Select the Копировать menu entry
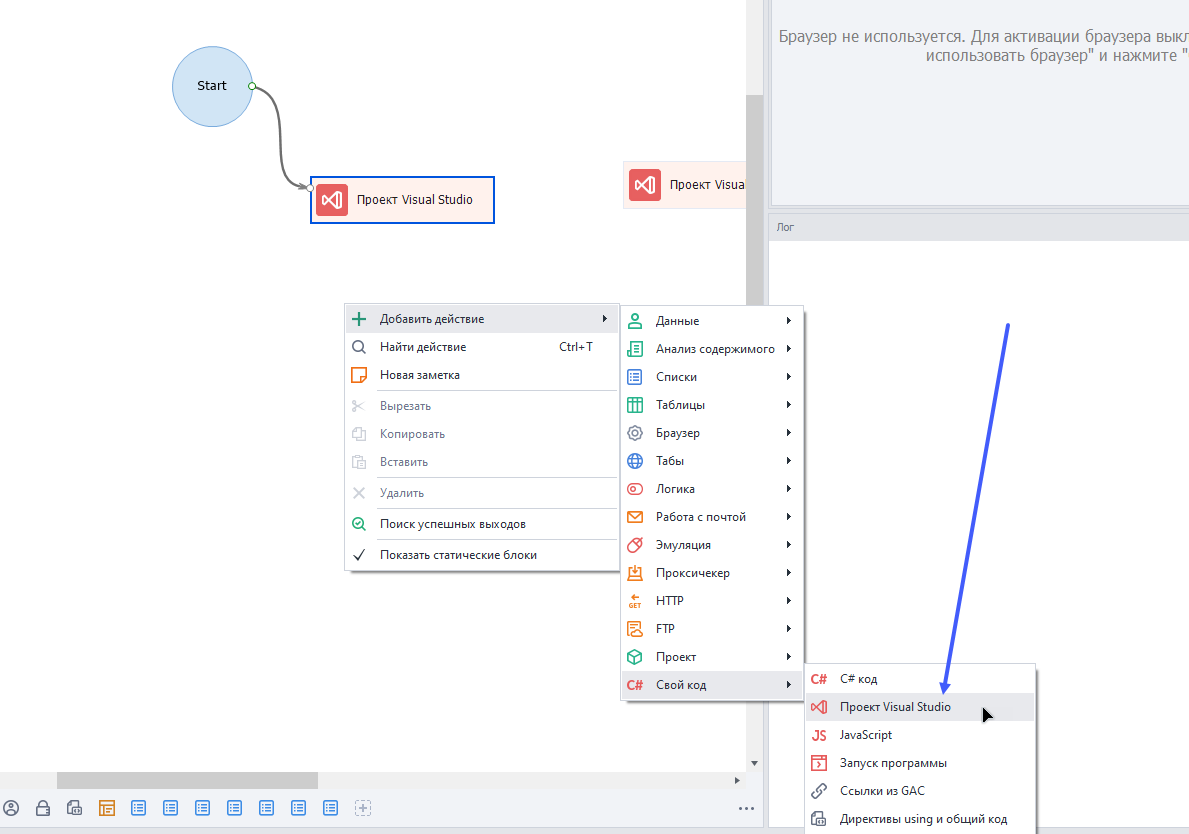 482,434
